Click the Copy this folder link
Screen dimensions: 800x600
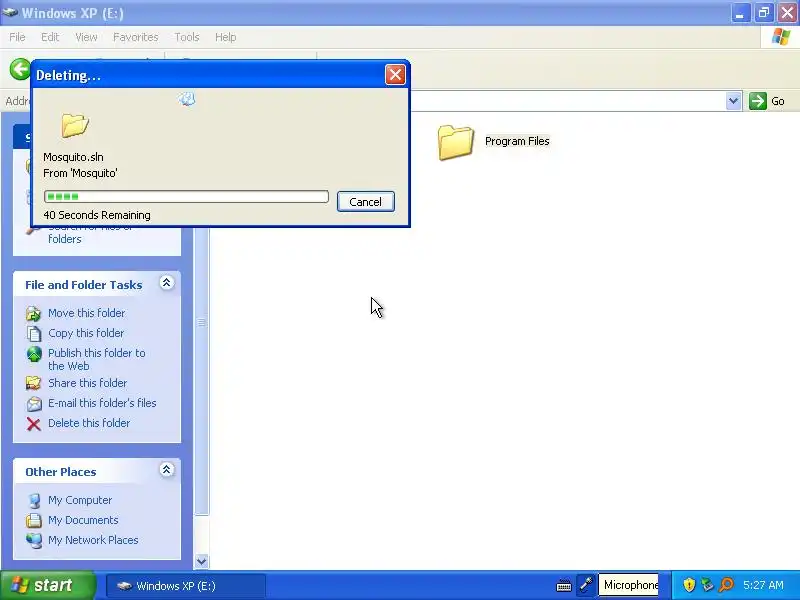coord(86,333)
